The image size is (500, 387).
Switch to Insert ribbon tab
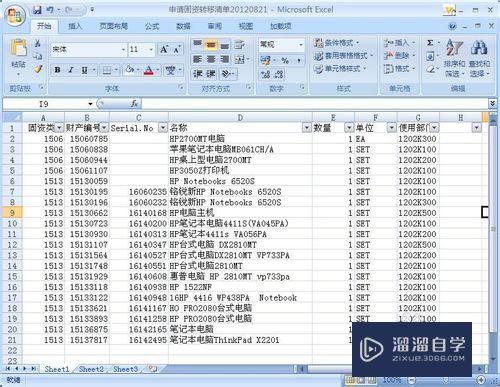coord(75,26)
